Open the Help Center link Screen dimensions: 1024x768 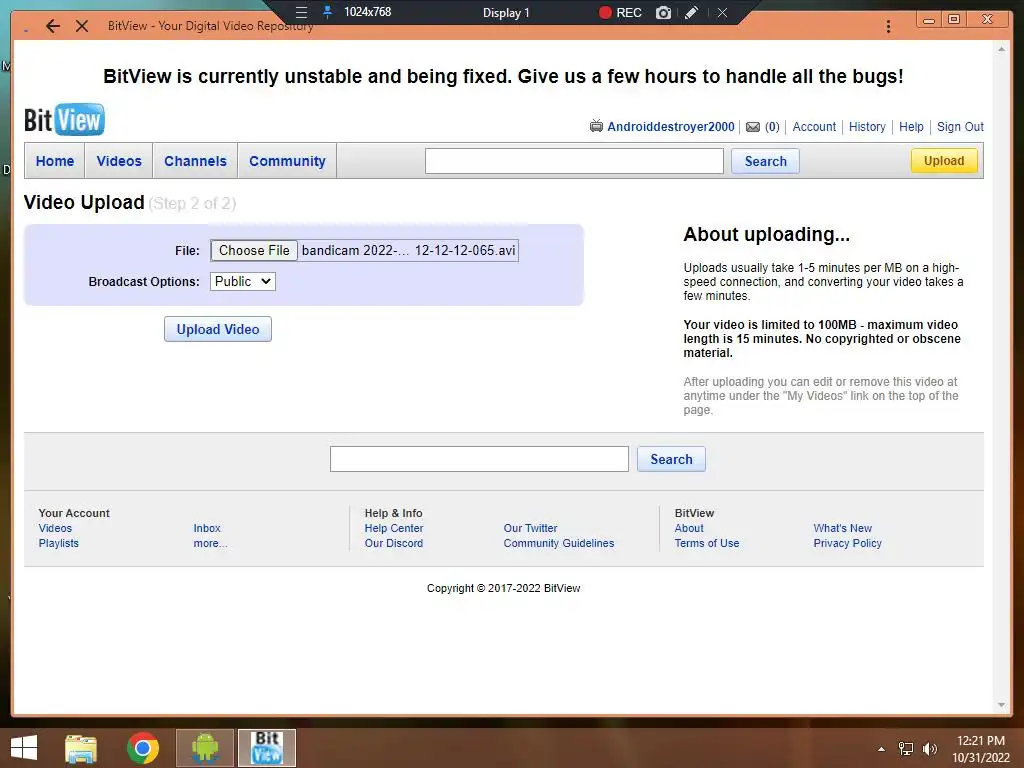click(394, 528)
